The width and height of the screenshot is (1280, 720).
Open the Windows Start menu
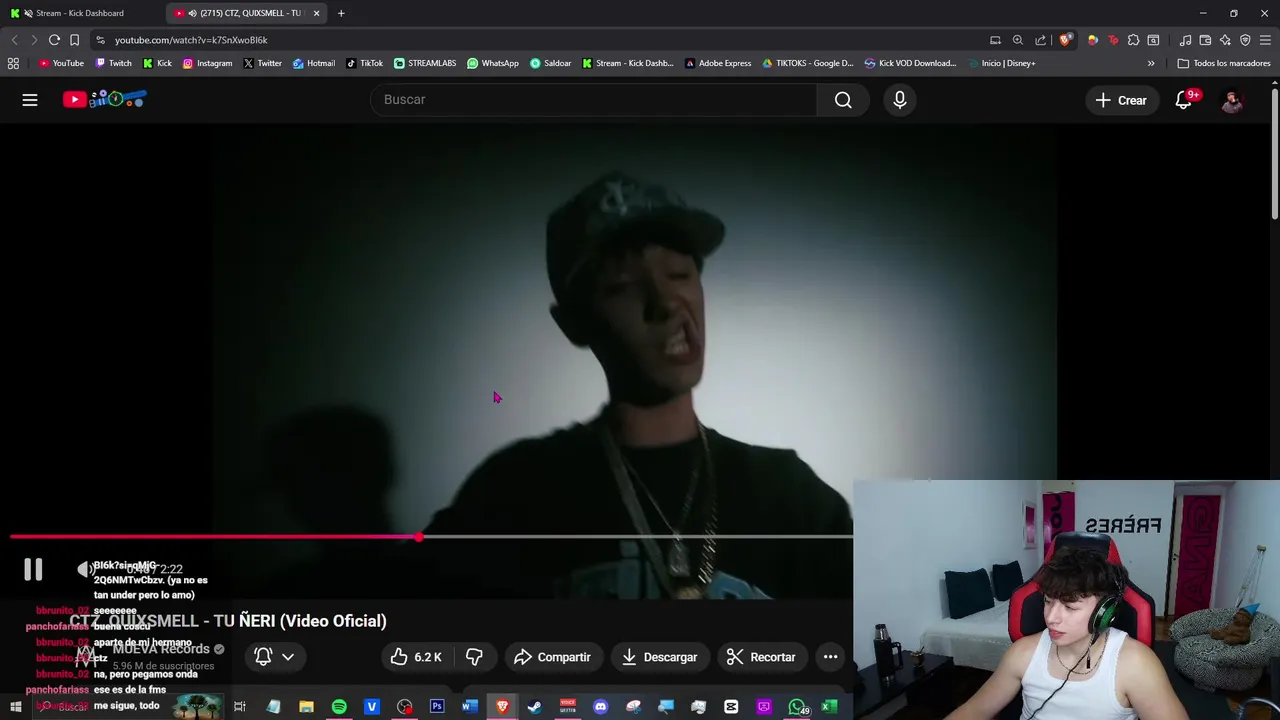pyautogui.click(x=15, y=707)
